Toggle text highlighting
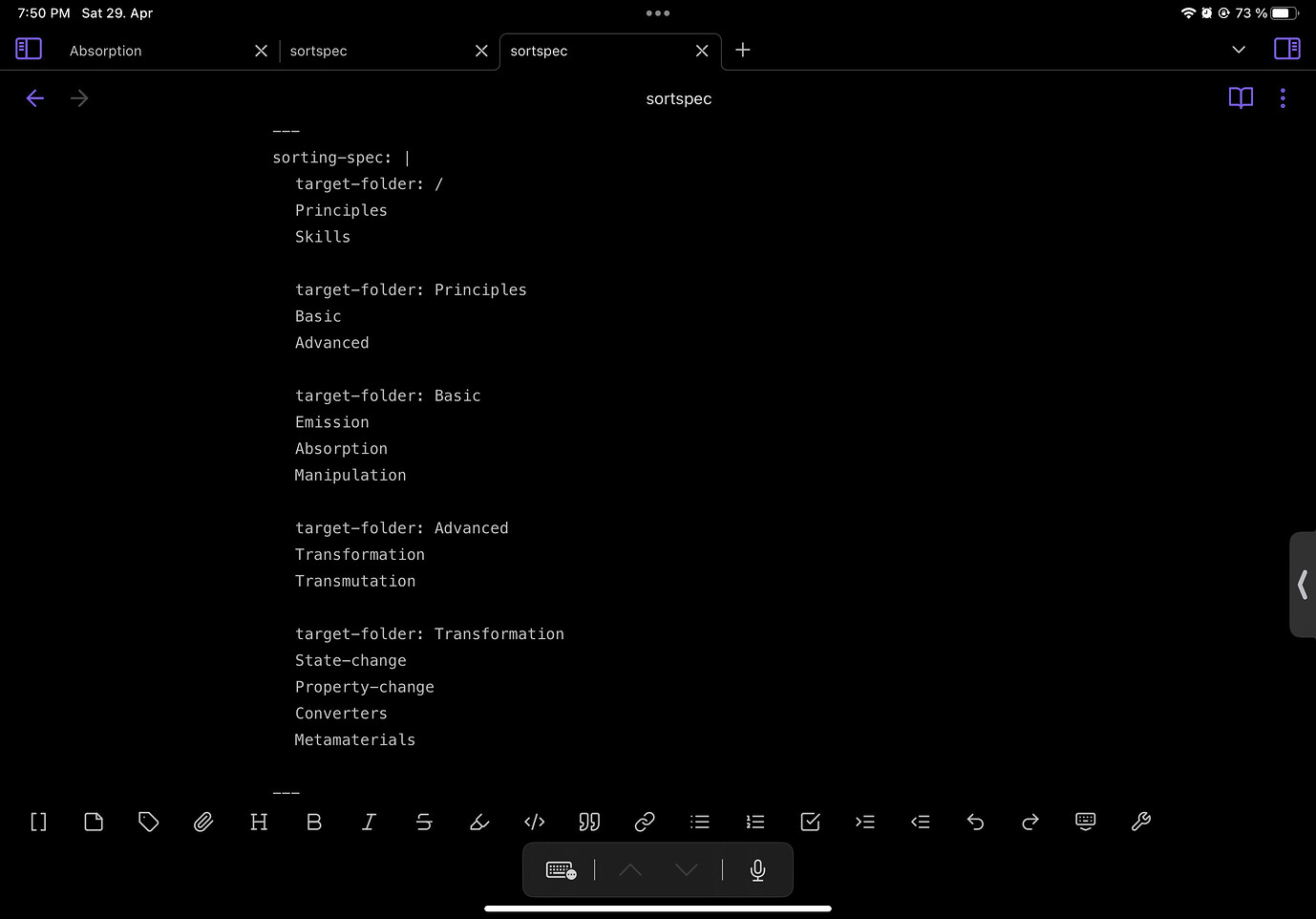This screenshot has height=919, width=1316. 479,822
